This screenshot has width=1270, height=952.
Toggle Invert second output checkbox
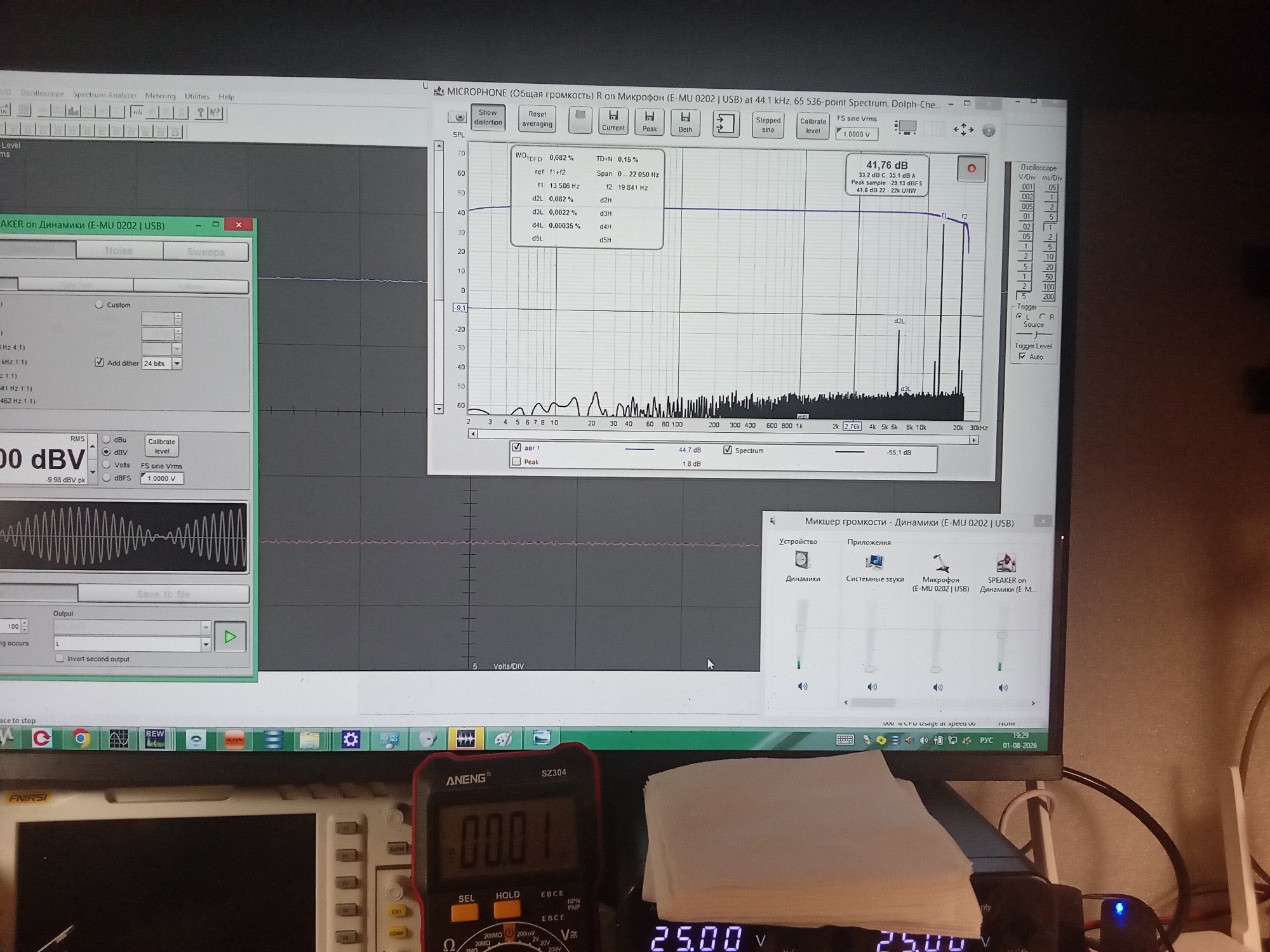pos(60,658)
